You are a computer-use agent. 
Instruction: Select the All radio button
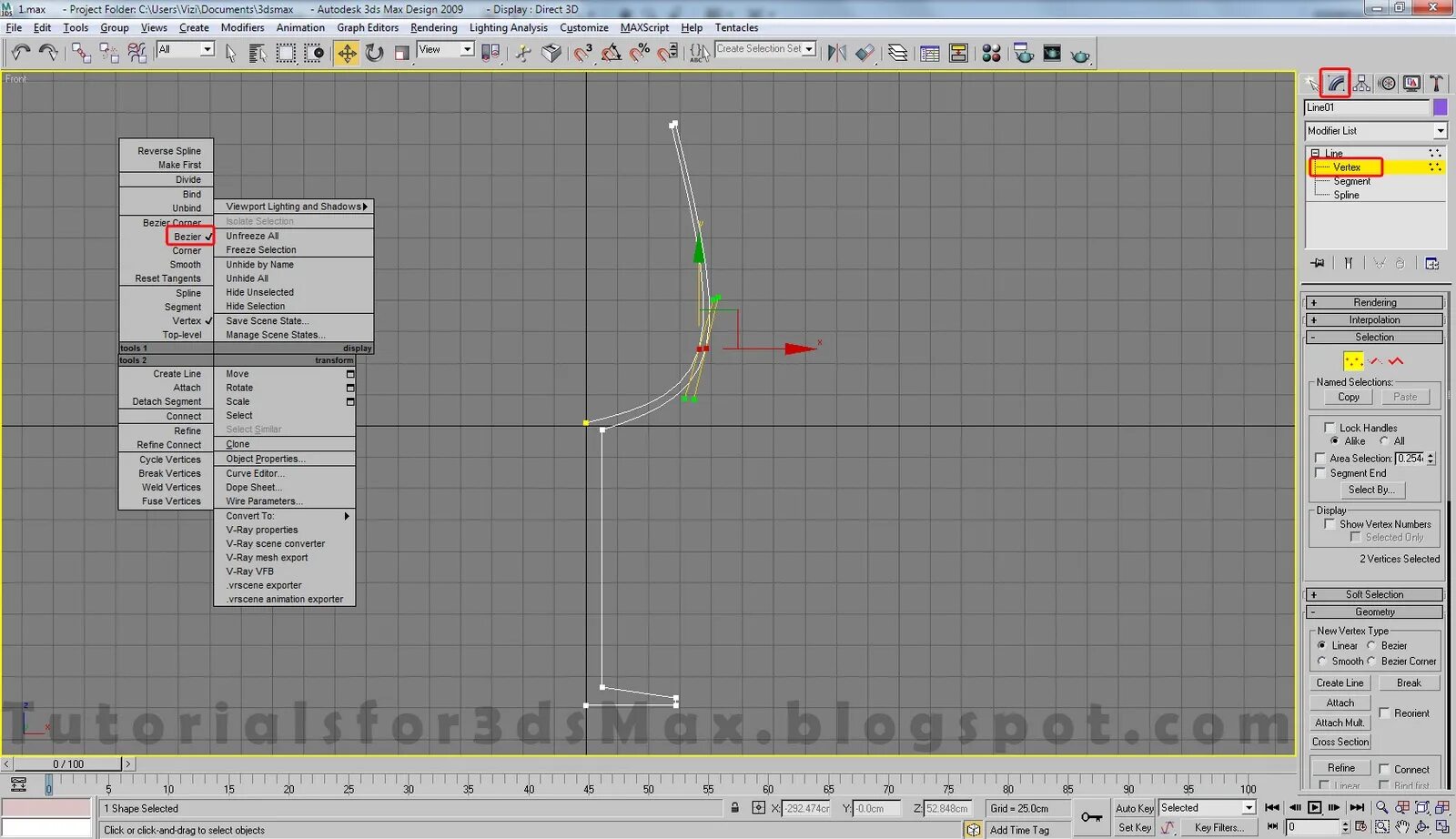pos(1384,440)
